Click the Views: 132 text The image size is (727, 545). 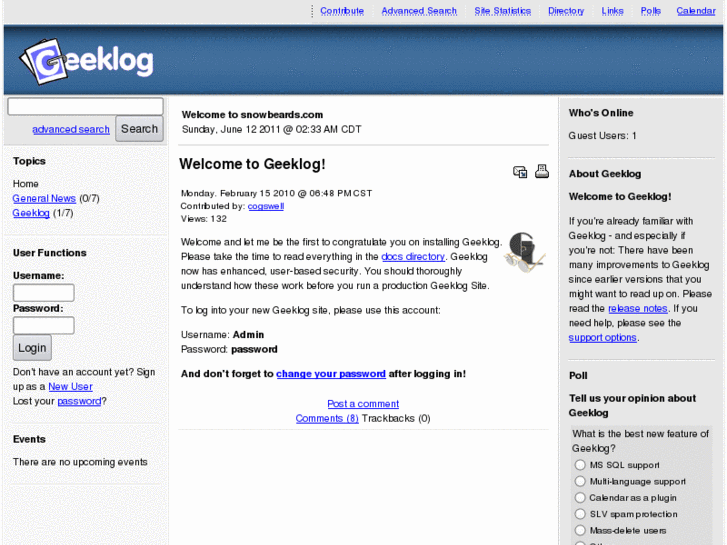204,219
